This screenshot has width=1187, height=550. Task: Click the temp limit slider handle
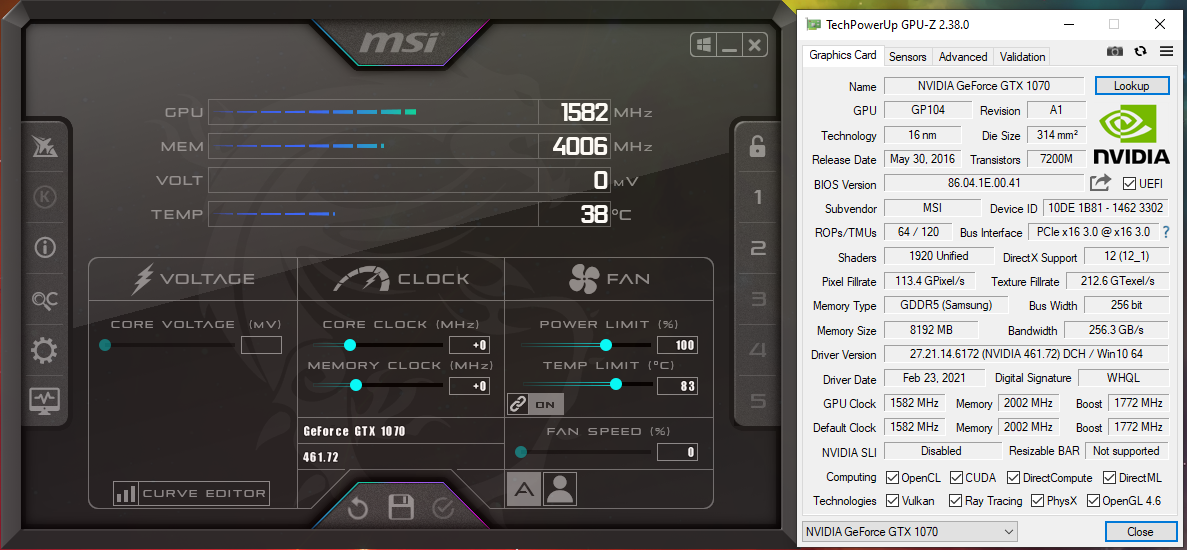(x=616, y=384)
